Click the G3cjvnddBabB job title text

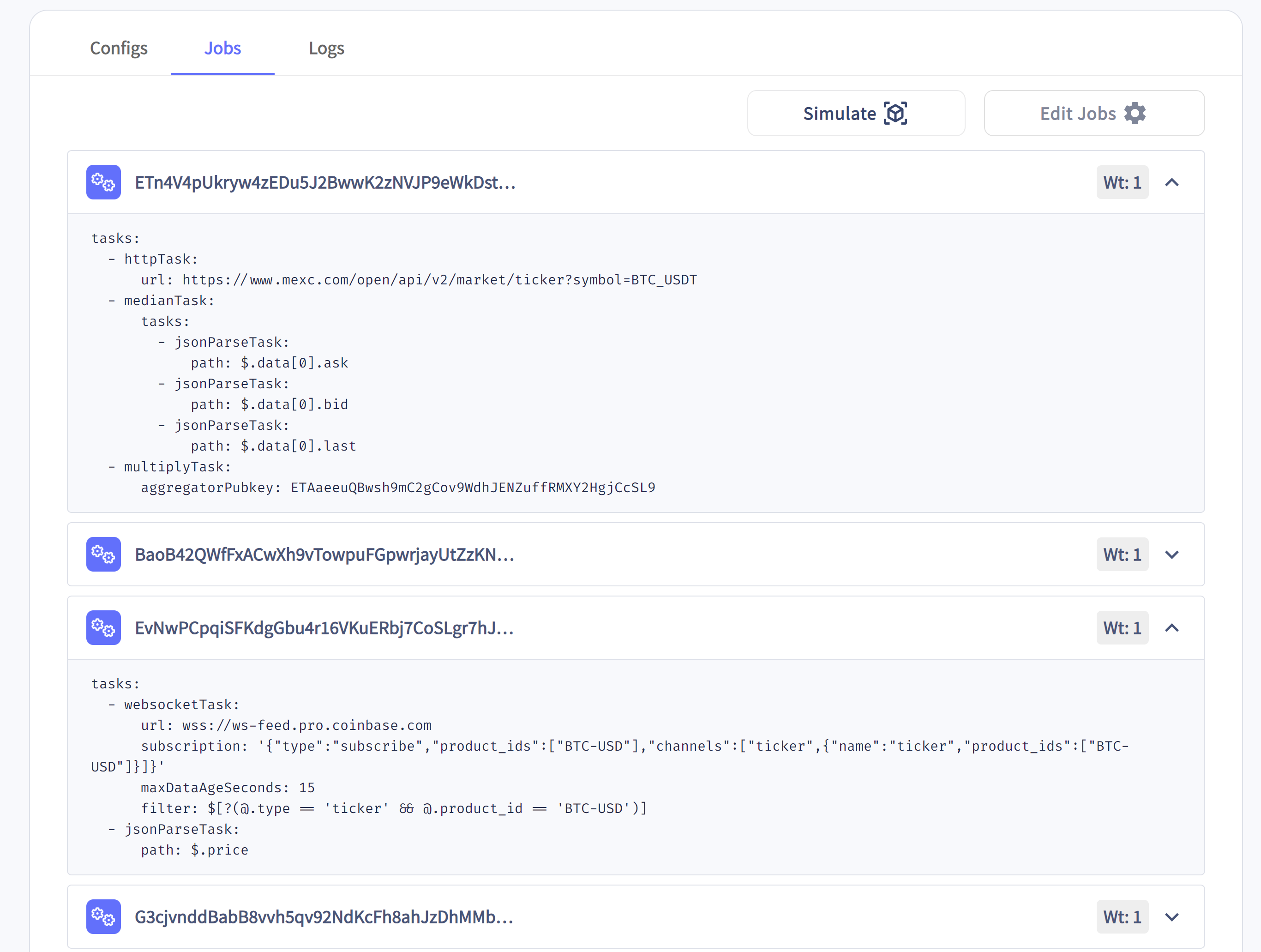coord(324,916)
